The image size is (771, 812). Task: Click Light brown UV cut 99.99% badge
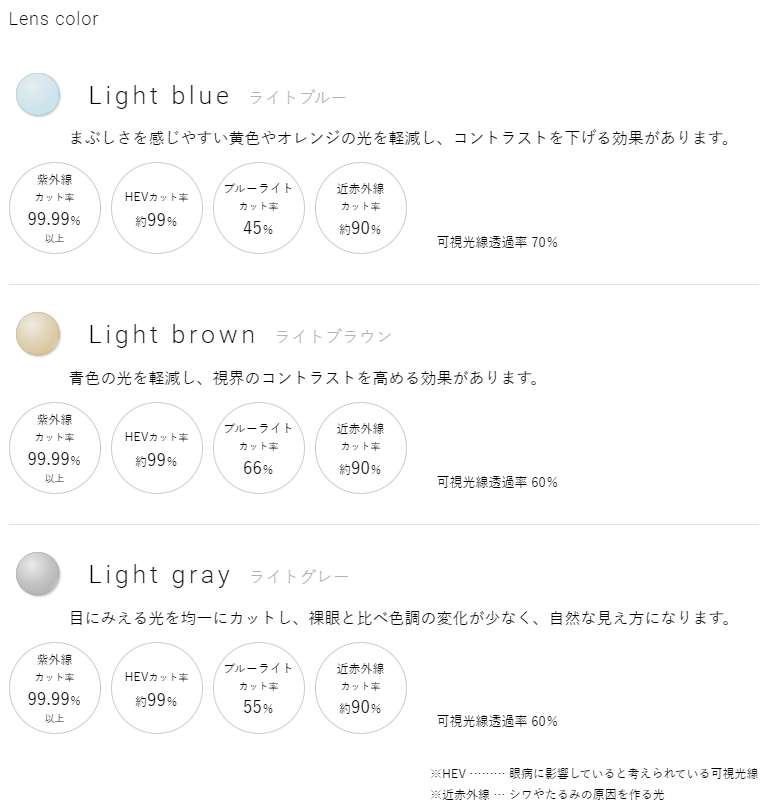pyautogui.click(x=54, y=448)
